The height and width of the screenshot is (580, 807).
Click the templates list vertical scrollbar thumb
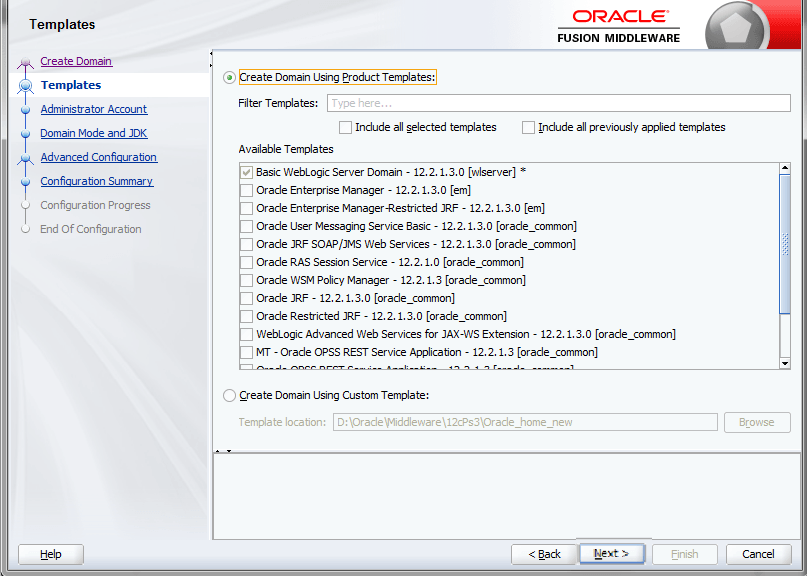[x=785, y=244]
